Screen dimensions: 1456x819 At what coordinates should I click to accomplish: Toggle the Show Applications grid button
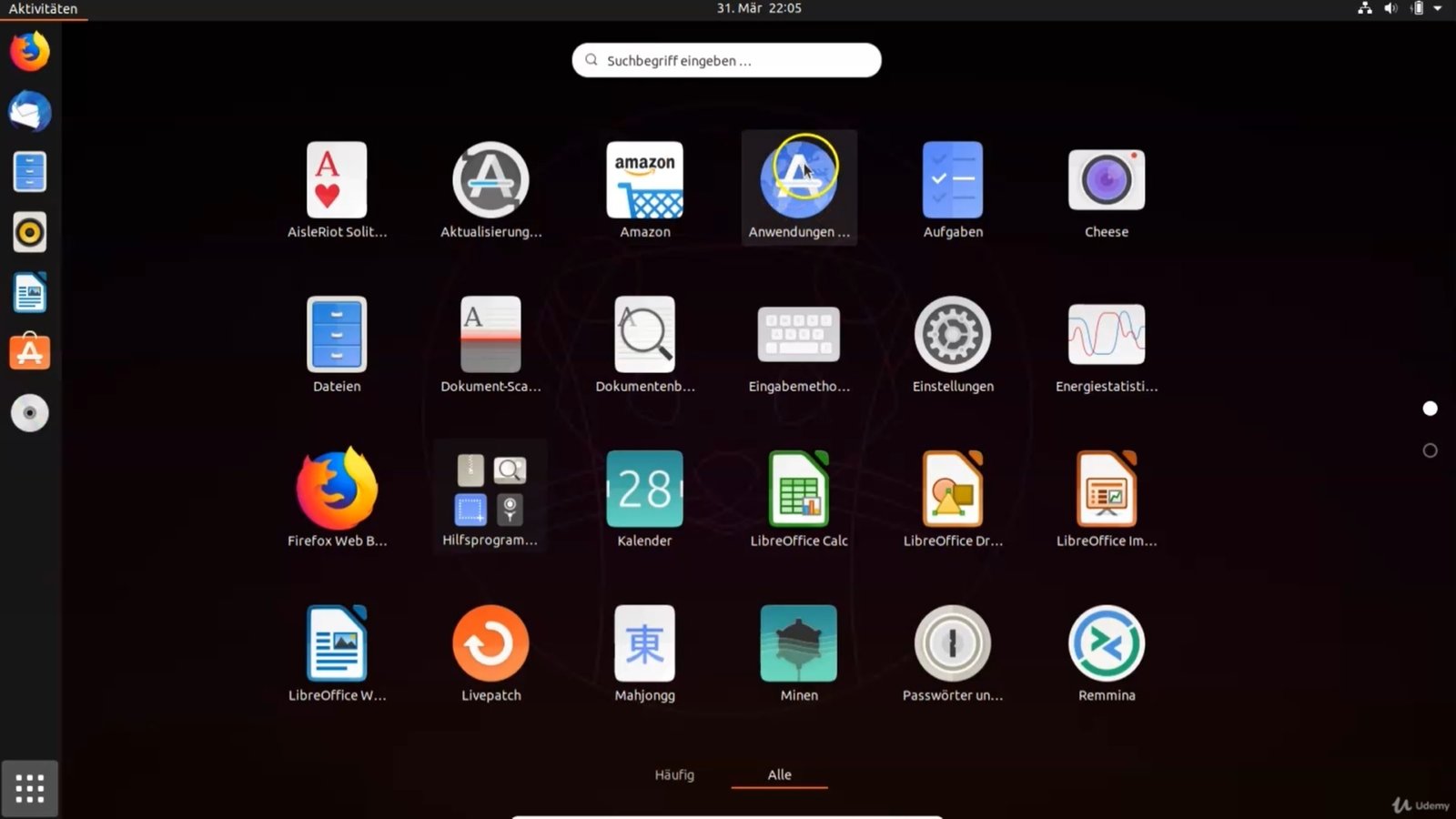30,788
